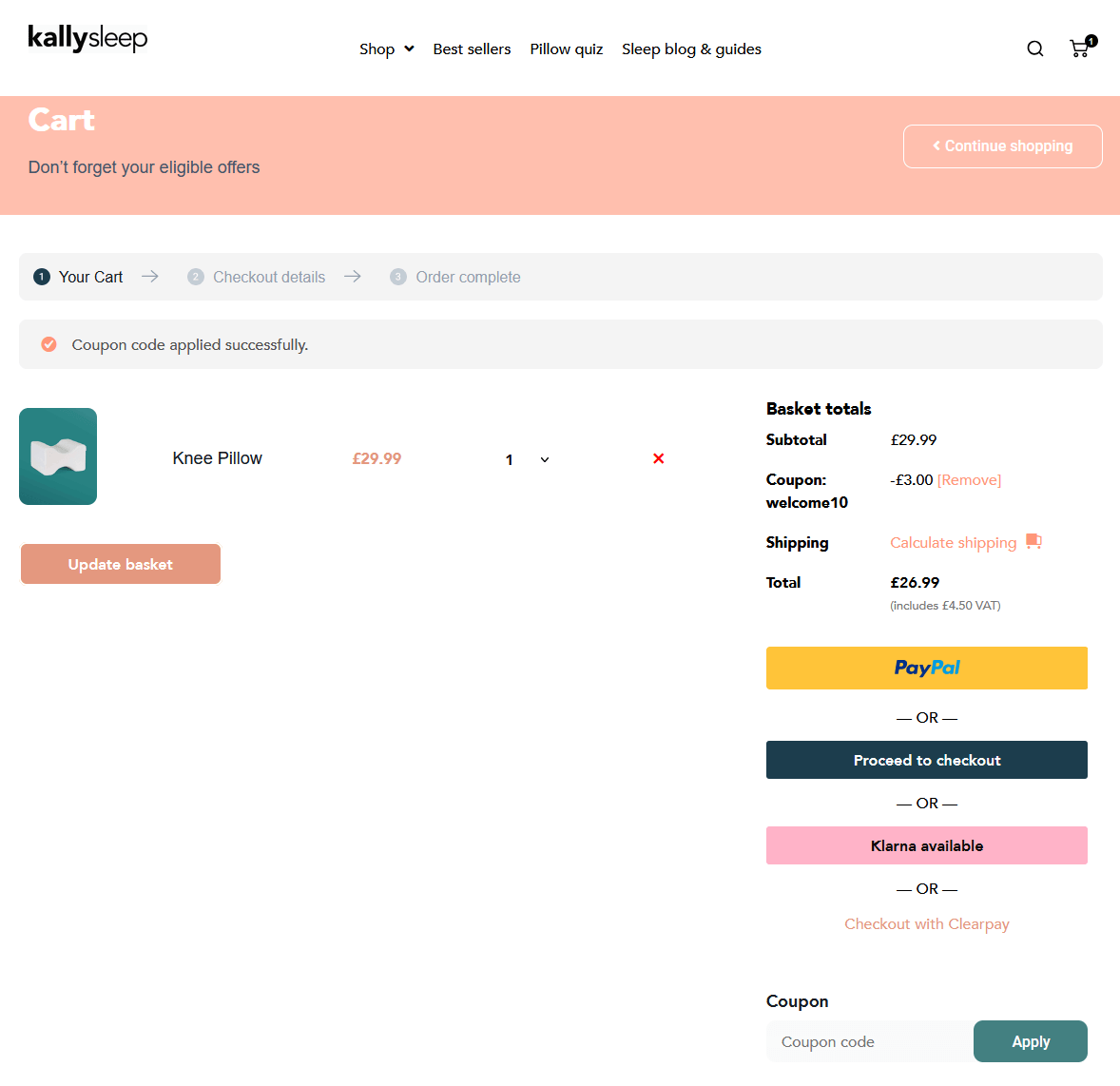Click the Apply coupon button
1120x1086 pixels.
point(1030,1041)
